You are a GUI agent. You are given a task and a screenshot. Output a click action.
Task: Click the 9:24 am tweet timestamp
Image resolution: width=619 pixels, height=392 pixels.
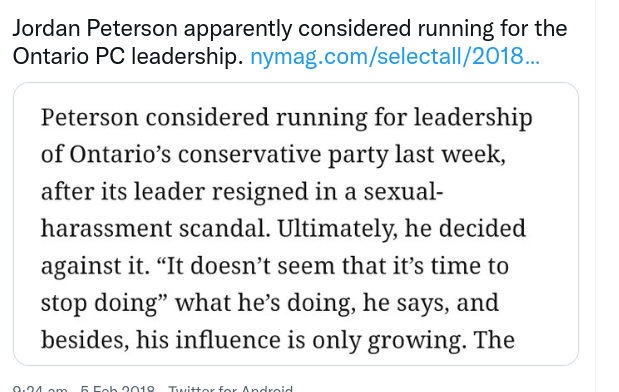coord(40,389)
